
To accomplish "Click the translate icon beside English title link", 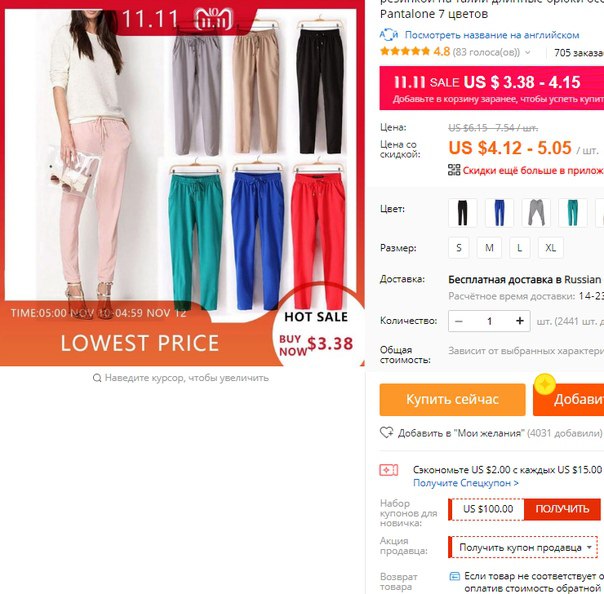I will coord(389,35).
